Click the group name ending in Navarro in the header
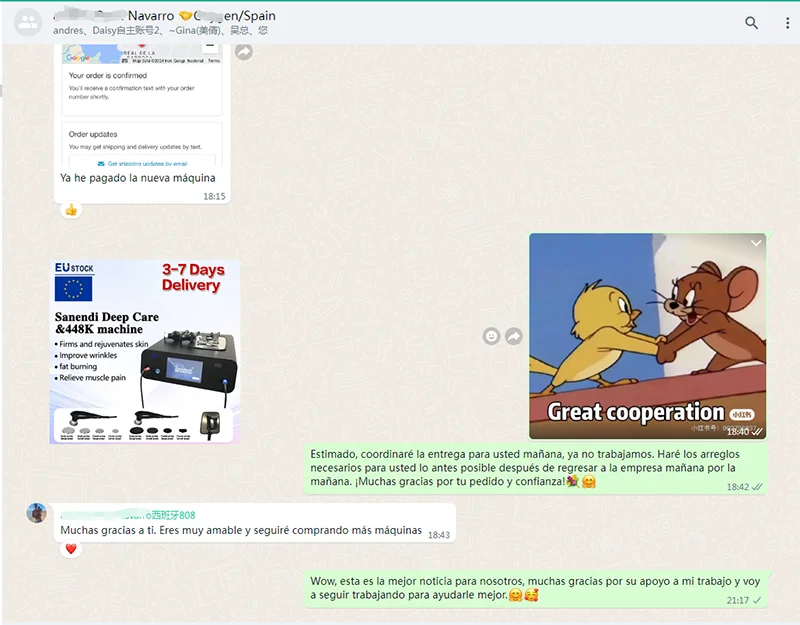The image size is (800, 625). 164,16
